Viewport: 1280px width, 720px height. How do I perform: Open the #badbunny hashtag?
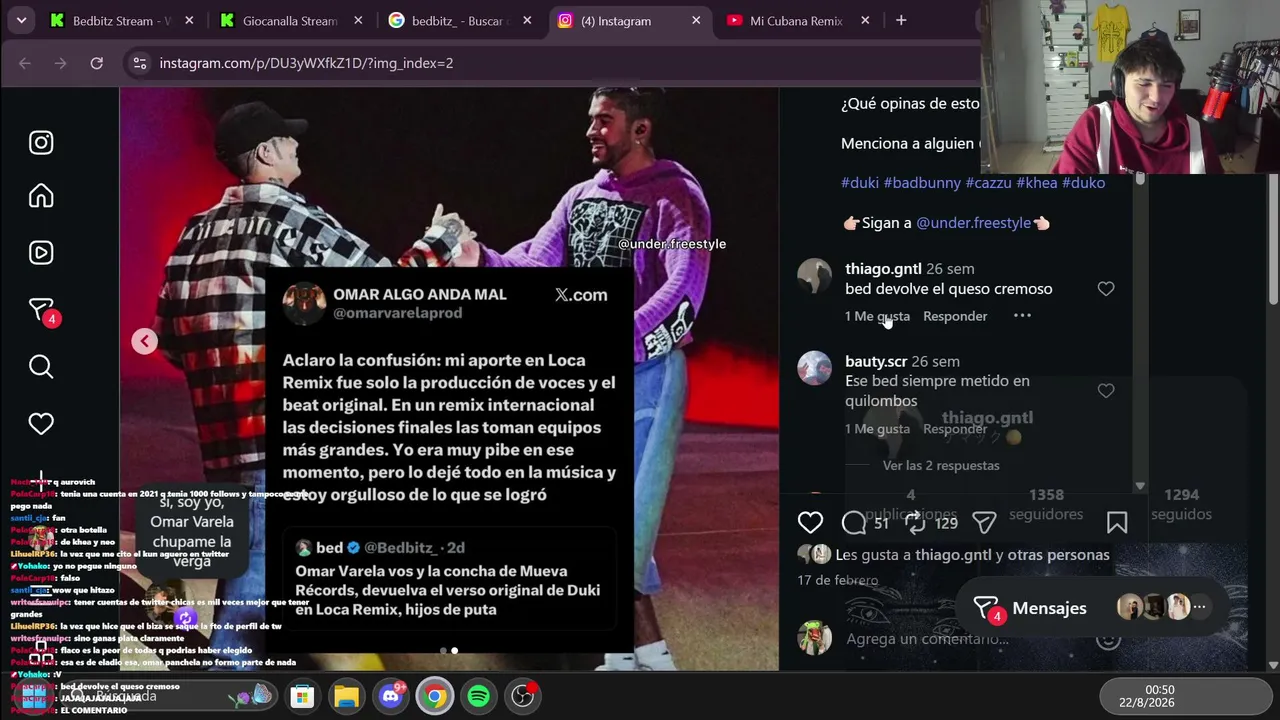pos(922,183)
